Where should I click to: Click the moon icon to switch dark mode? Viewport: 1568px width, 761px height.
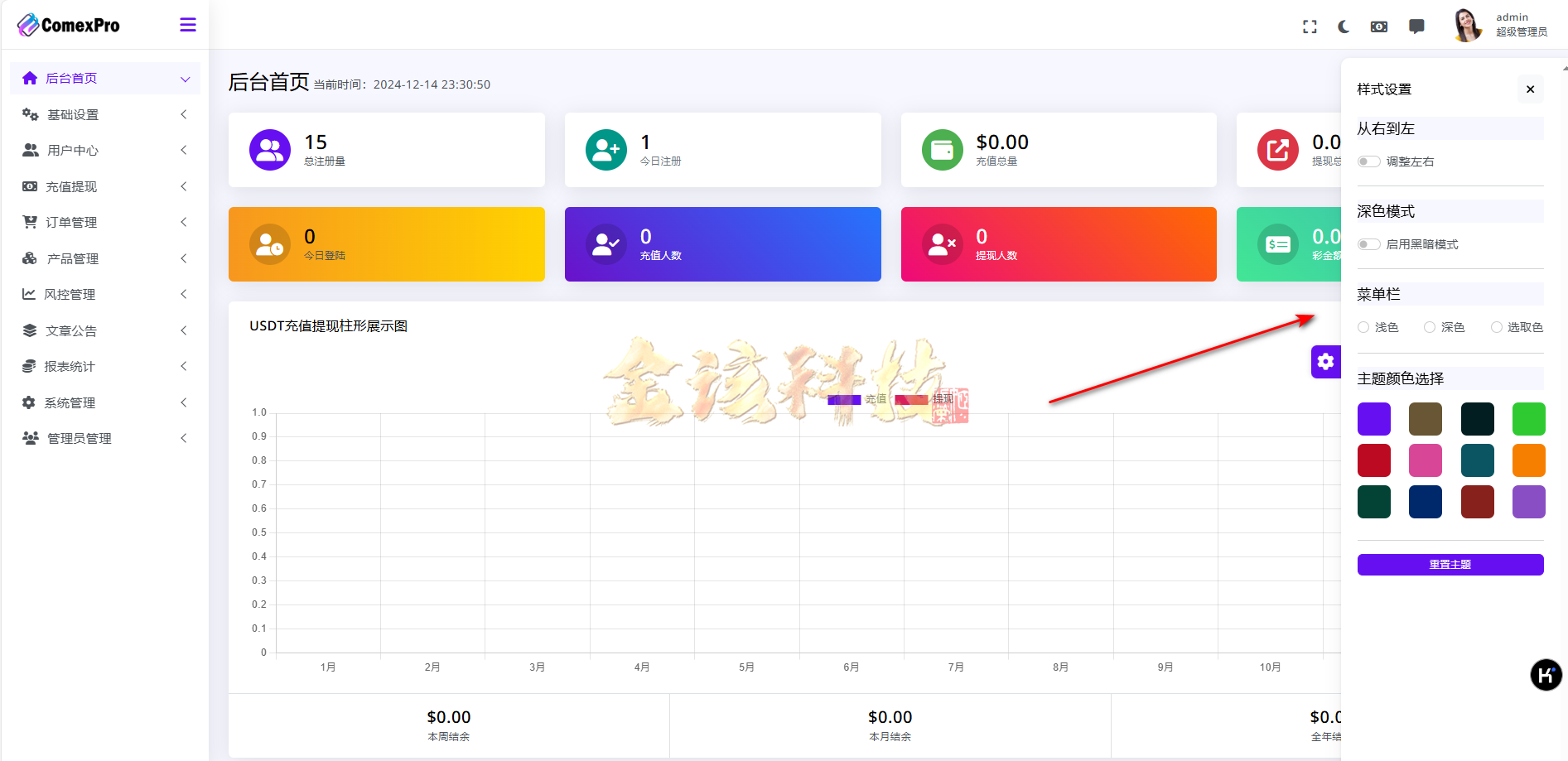coord(1344,26)
